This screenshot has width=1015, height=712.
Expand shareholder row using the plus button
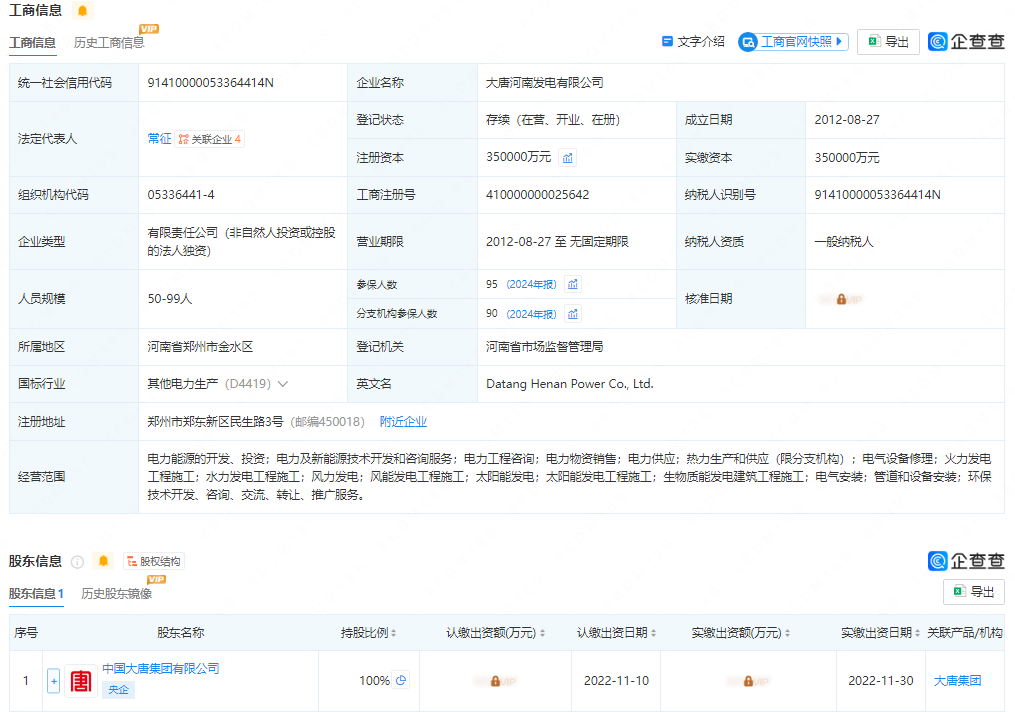pos(52,680)
